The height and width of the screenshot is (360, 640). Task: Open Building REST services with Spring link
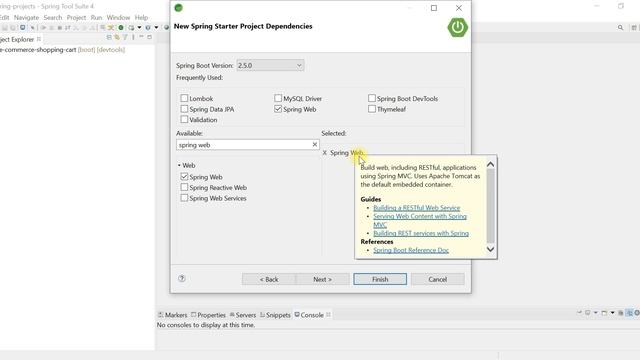pyautogui.click(x=421, y=233)
